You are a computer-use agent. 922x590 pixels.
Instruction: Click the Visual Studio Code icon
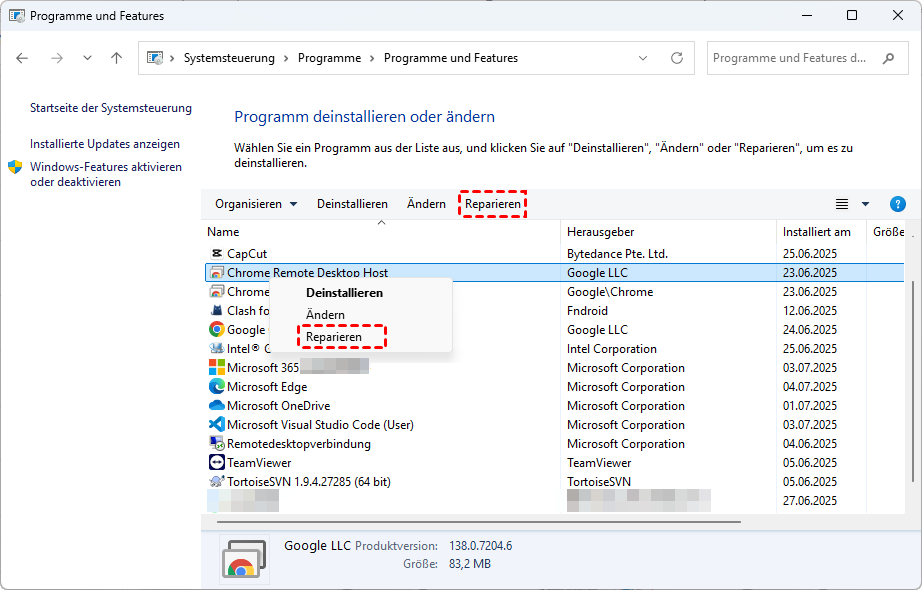pos(216,425)
